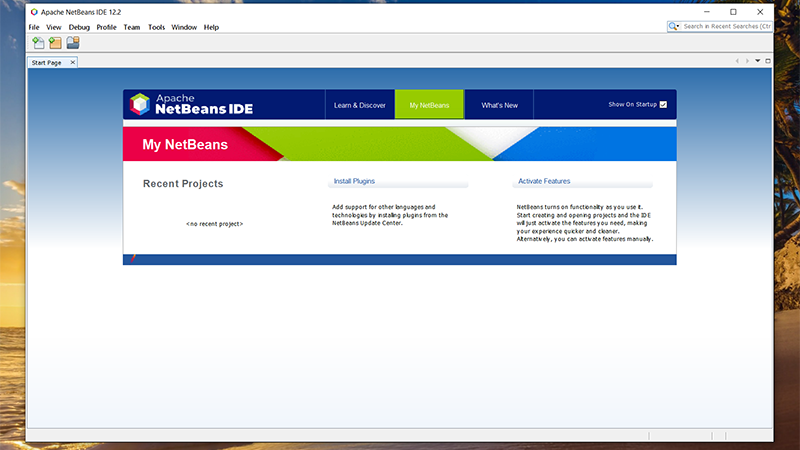Switch to the My NetBeans tab

pyautogui.click(x=429, y=105)
